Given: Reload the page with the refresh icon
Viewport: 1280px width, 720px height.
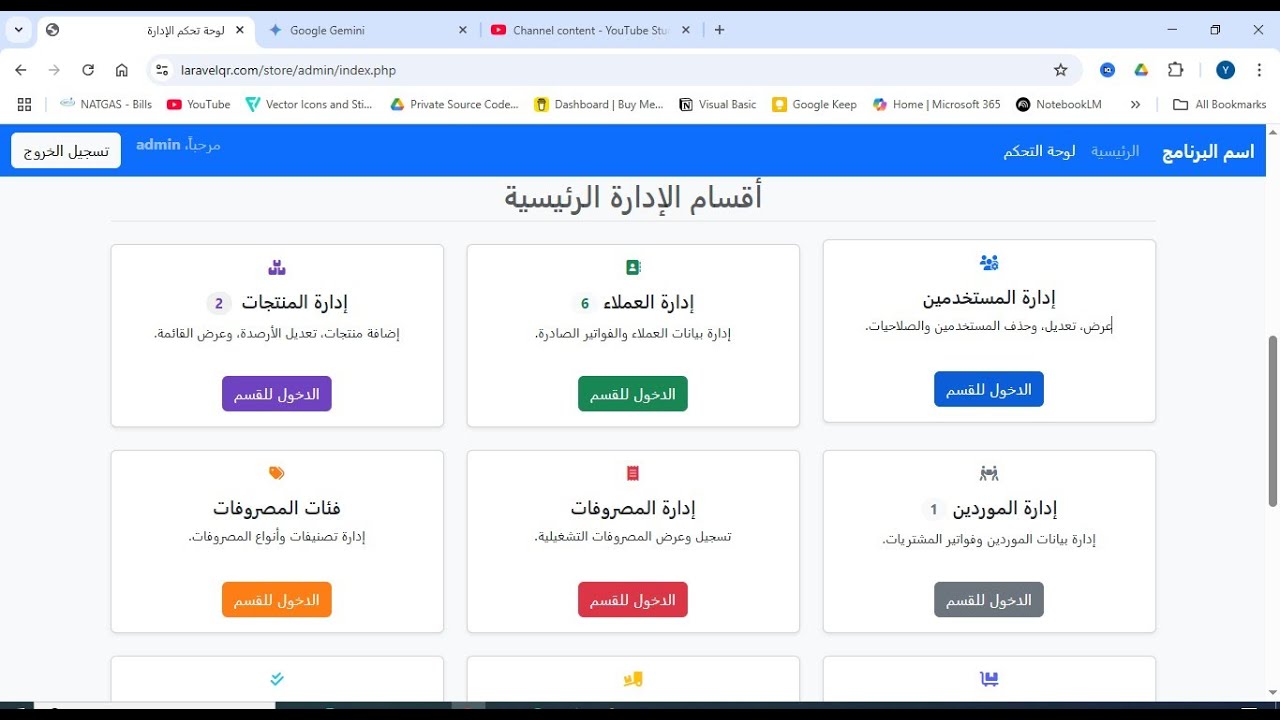Looking at the screenshot, I should 88,70.
